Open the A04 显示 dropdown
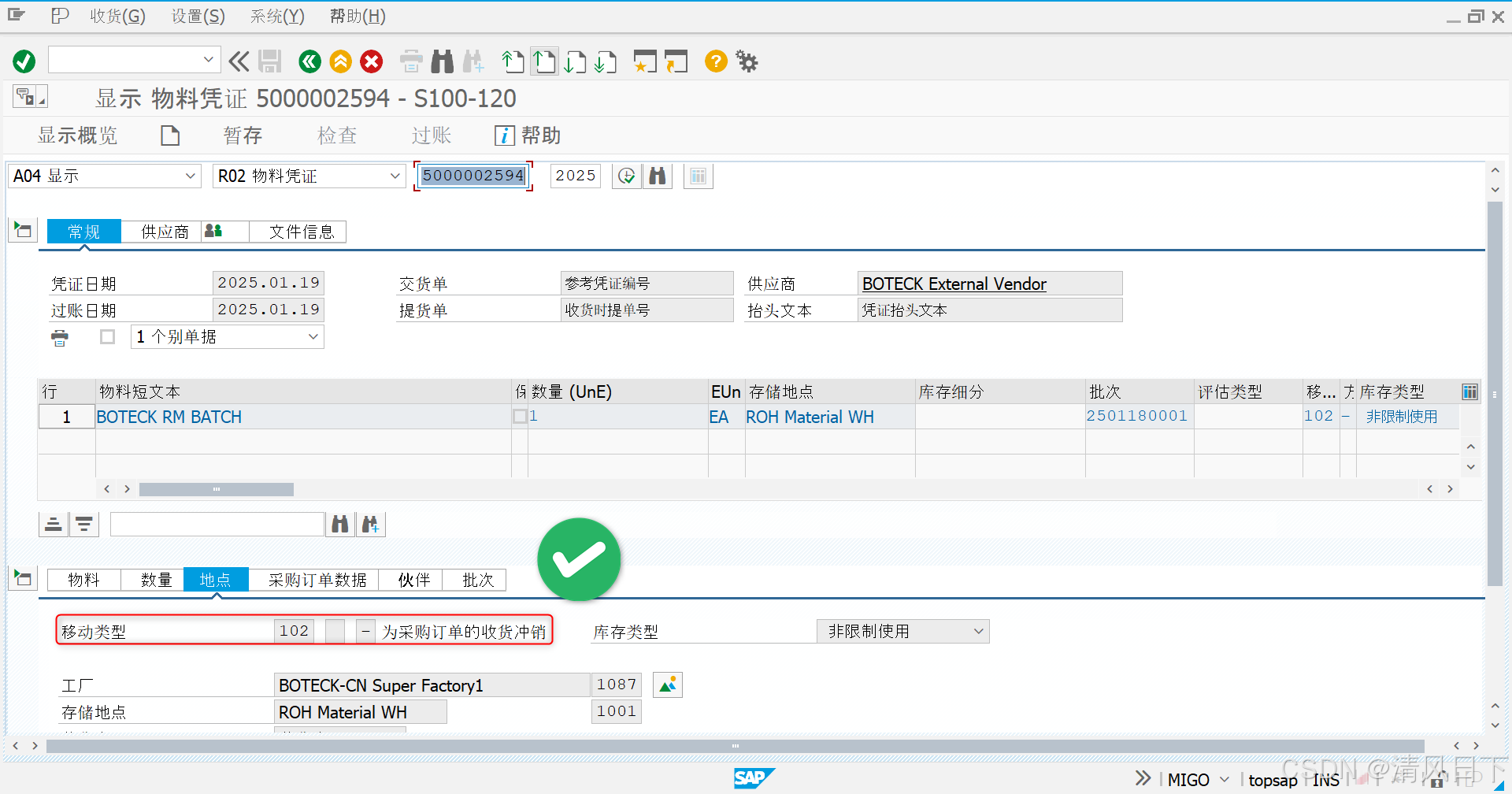The image size is (1512, 794). coord(189,176)
